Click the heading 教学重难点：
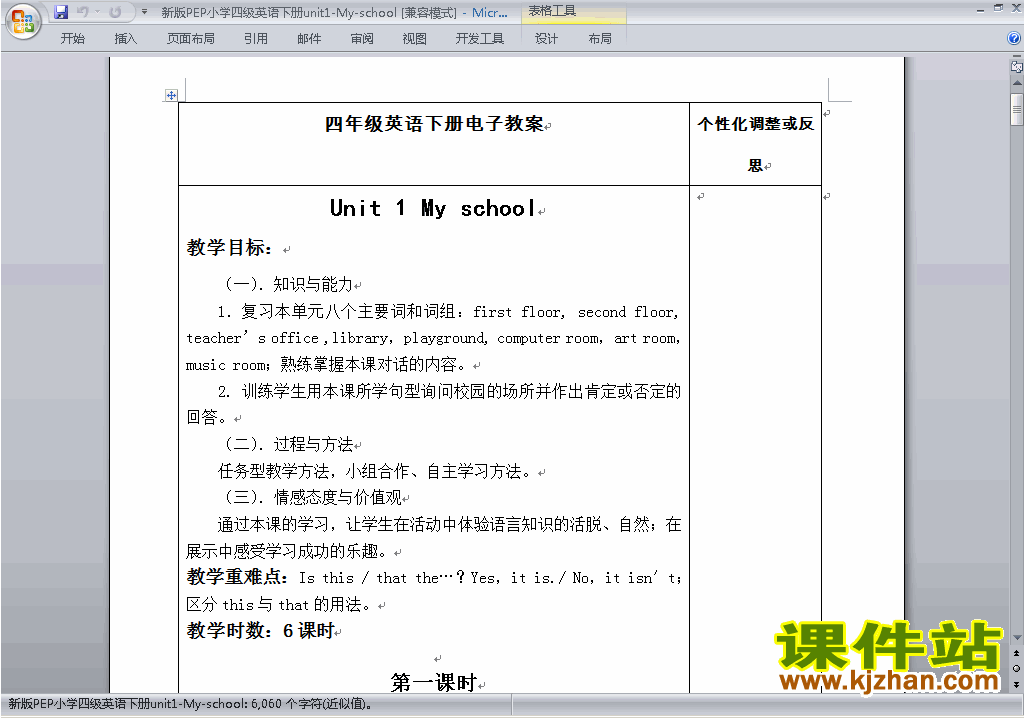 tap(237, 577)
